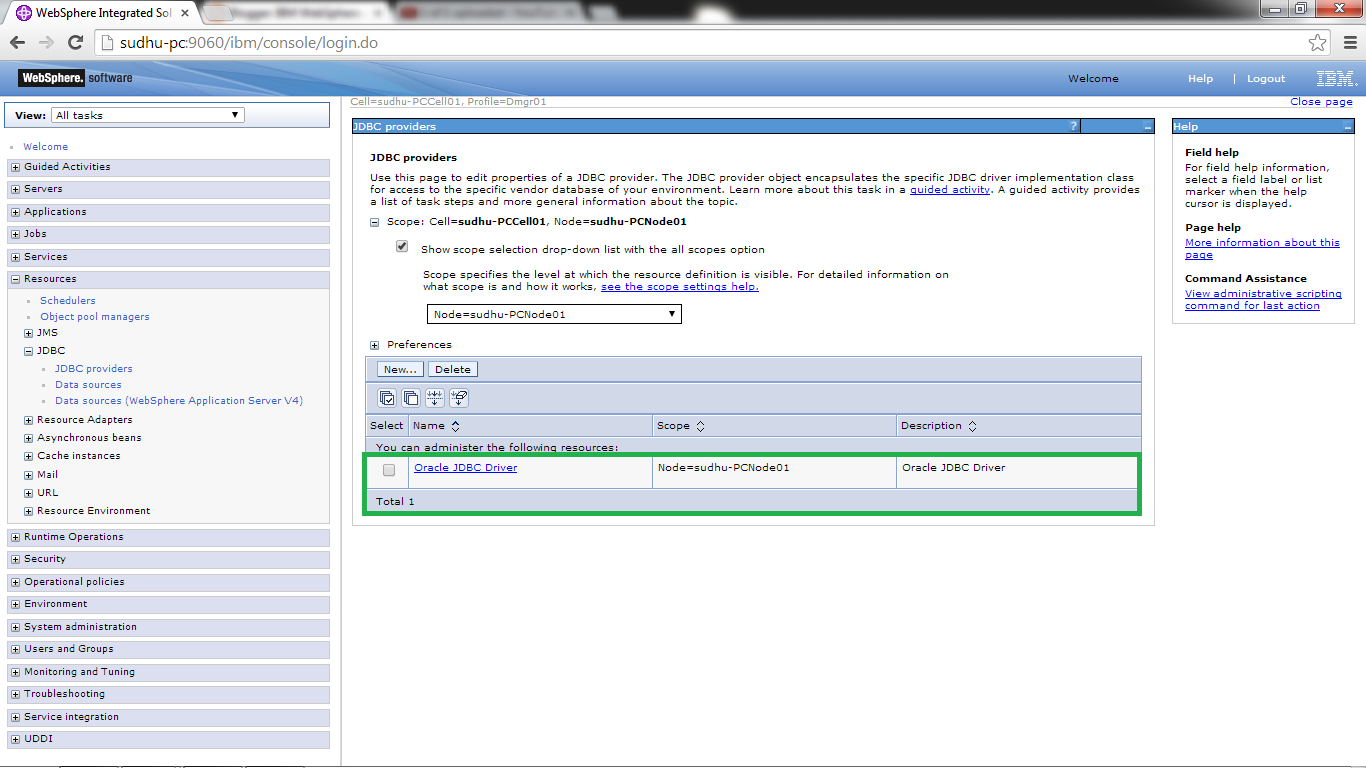
Task: Show the filter function for the table
Action: point(434,397)
